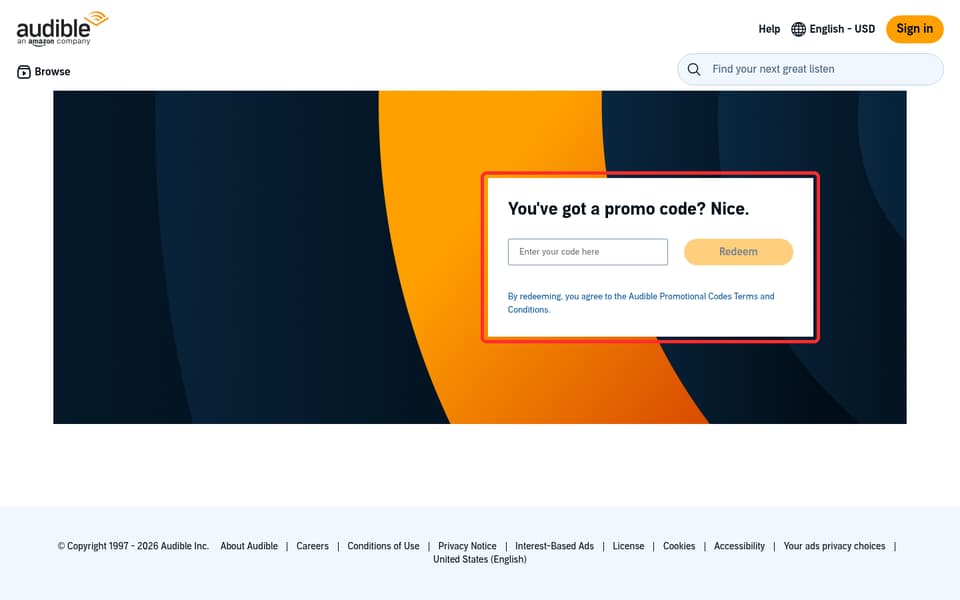Open the Audible logo home link
960x600 pixels.
[62, 28]
